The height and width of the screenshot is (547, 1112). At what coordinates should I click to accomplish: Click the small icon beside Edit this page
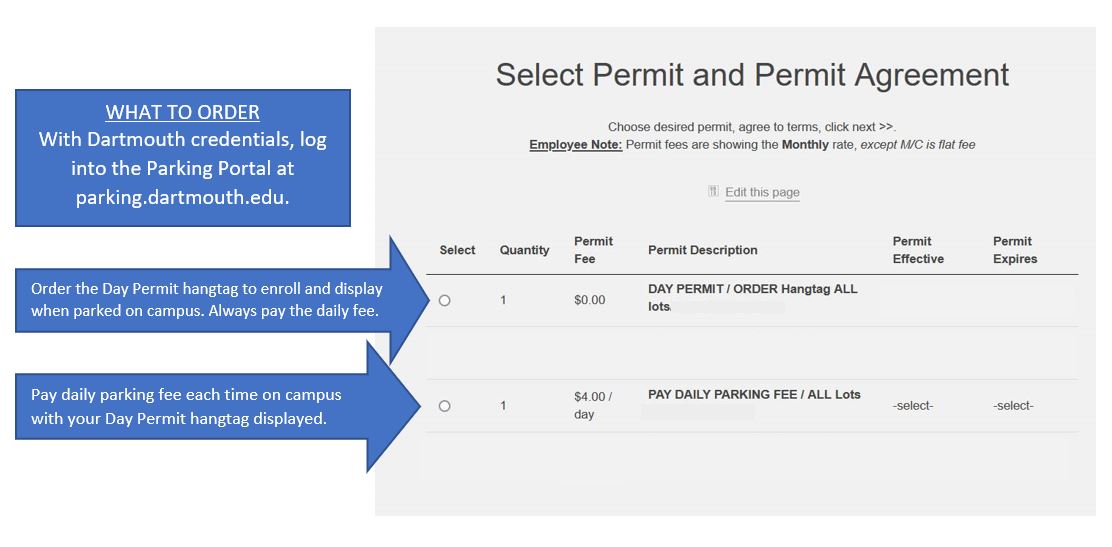[x=713, y=191]
